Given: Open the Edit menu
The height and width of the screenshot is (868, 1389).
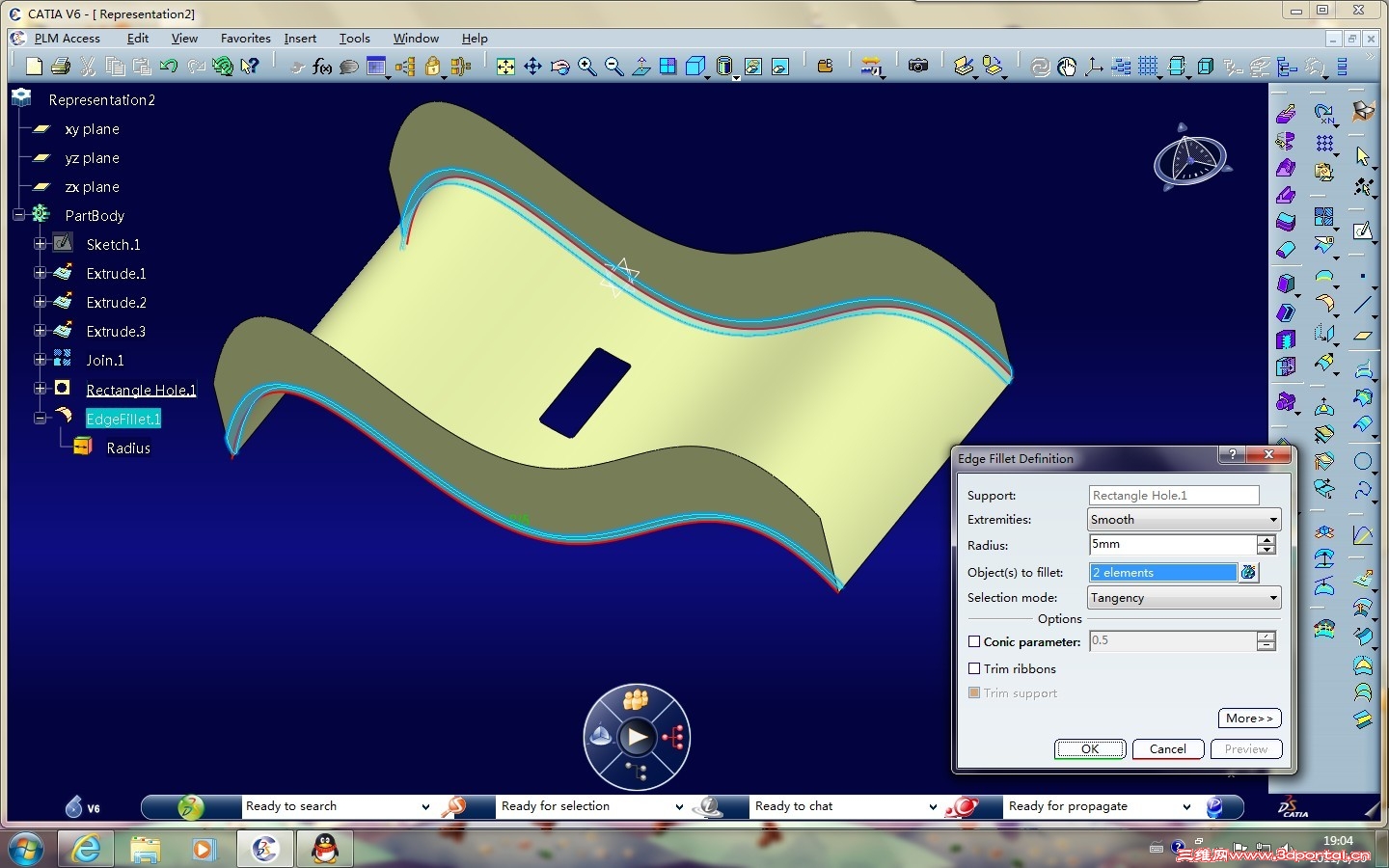Looking at the screenshot, I should 138,39.
